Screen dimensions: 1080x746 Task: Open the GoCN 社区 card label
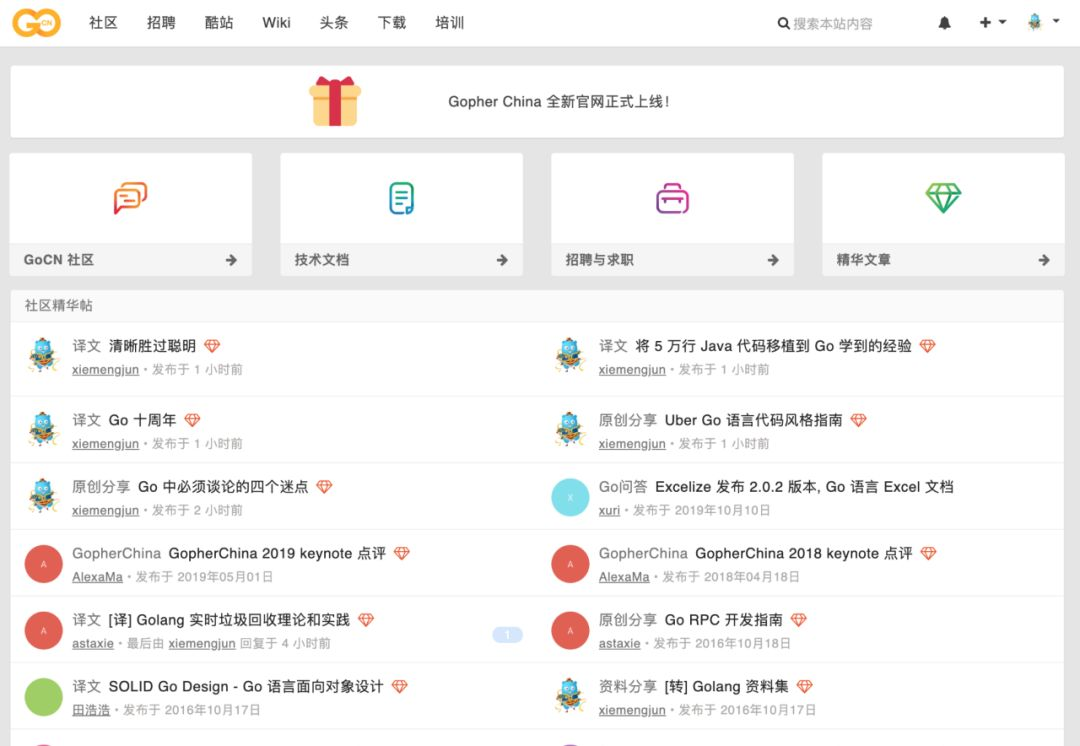point(59,260)
